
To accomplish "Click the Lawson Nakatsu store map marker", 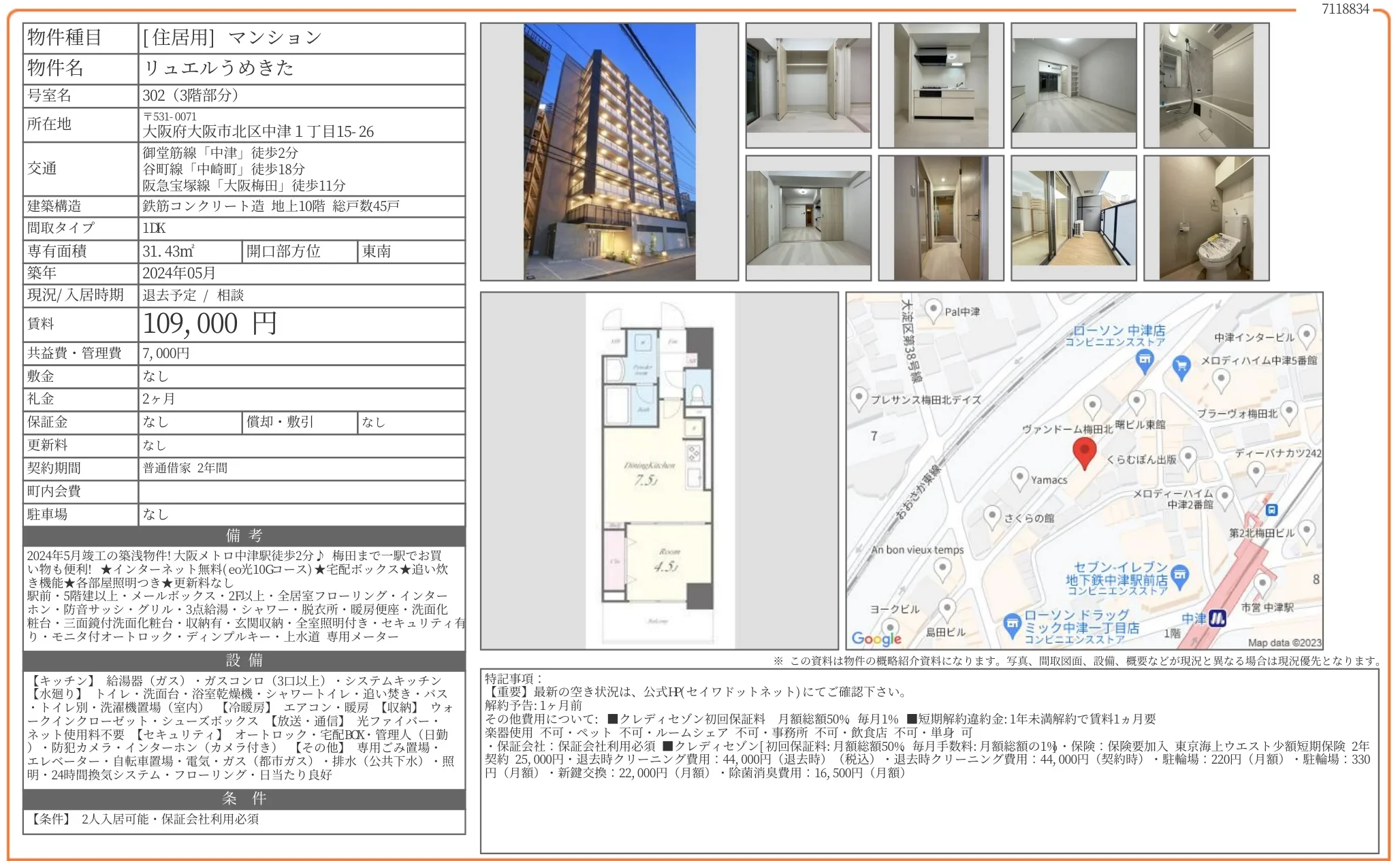I will 1145,359.
